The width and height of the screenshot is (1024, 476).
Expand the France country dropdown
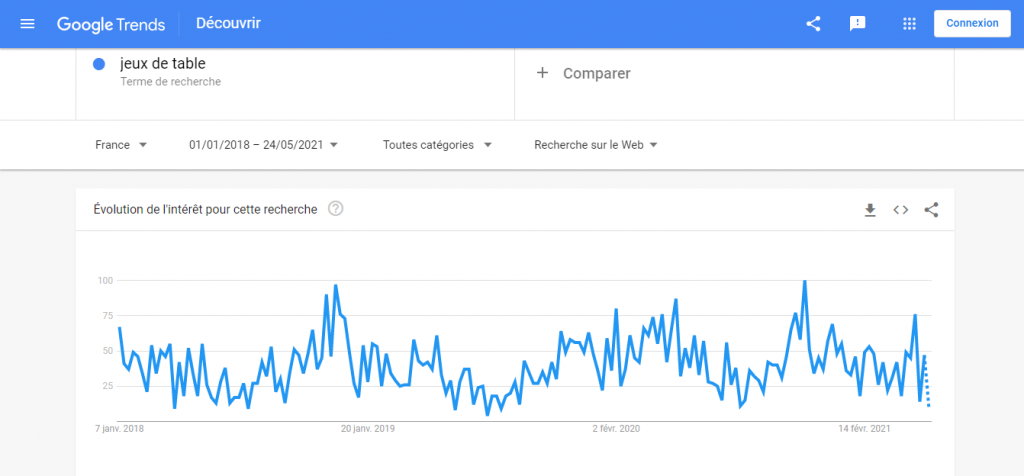121,145
